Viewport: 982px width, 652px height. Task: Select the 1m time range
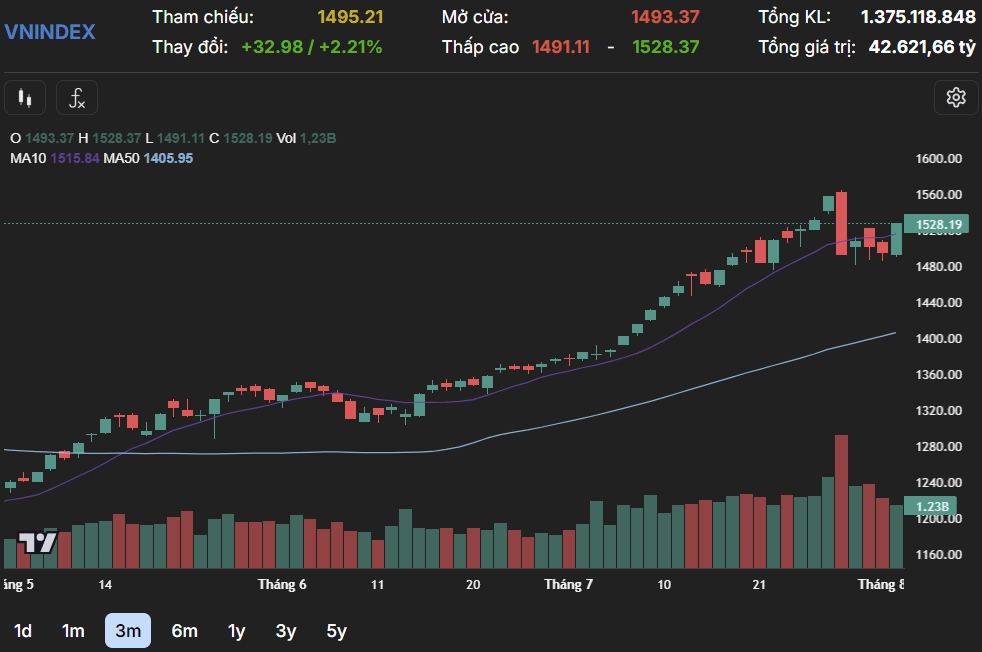click(x=73, y=631)
